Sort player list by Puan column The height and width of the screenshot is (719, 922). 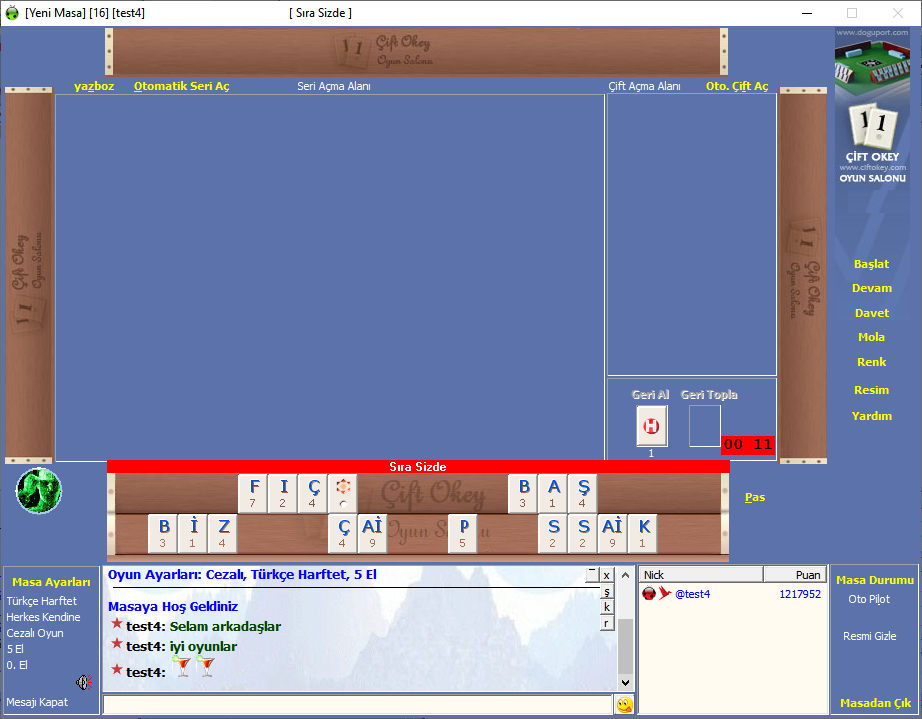pyautogui.click(x=795, y=575)
